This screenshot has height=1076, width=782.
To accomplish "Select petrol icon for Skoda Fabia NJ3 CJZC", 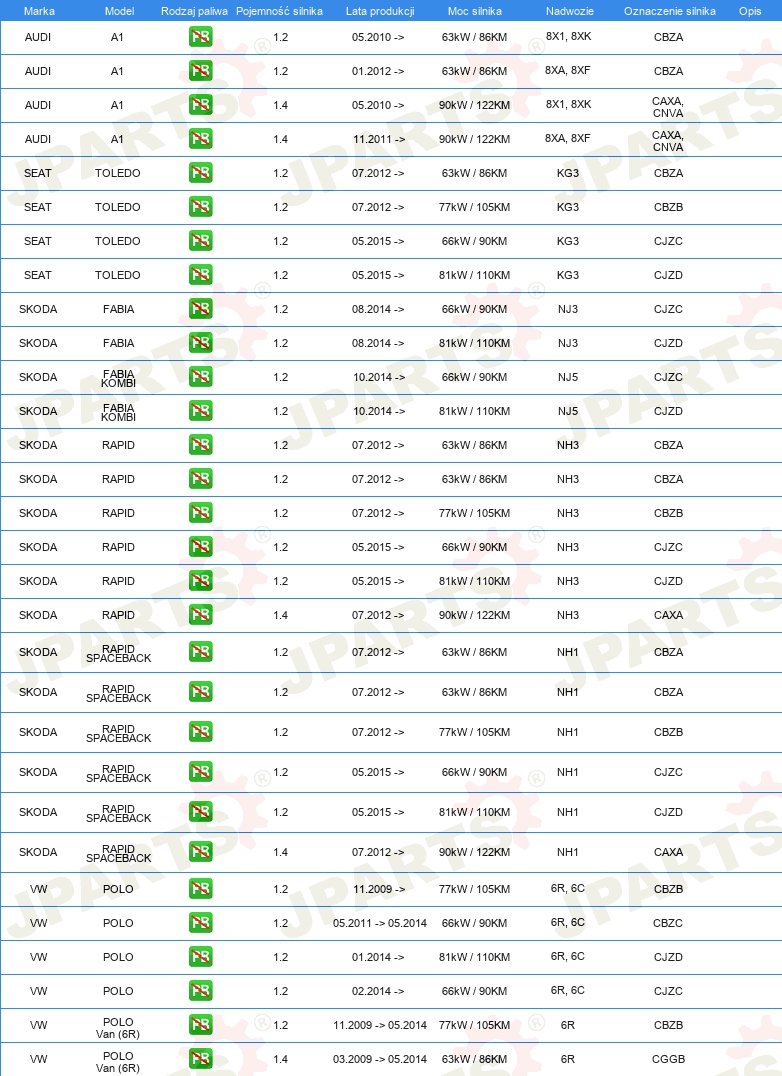I will click(200, 309).
